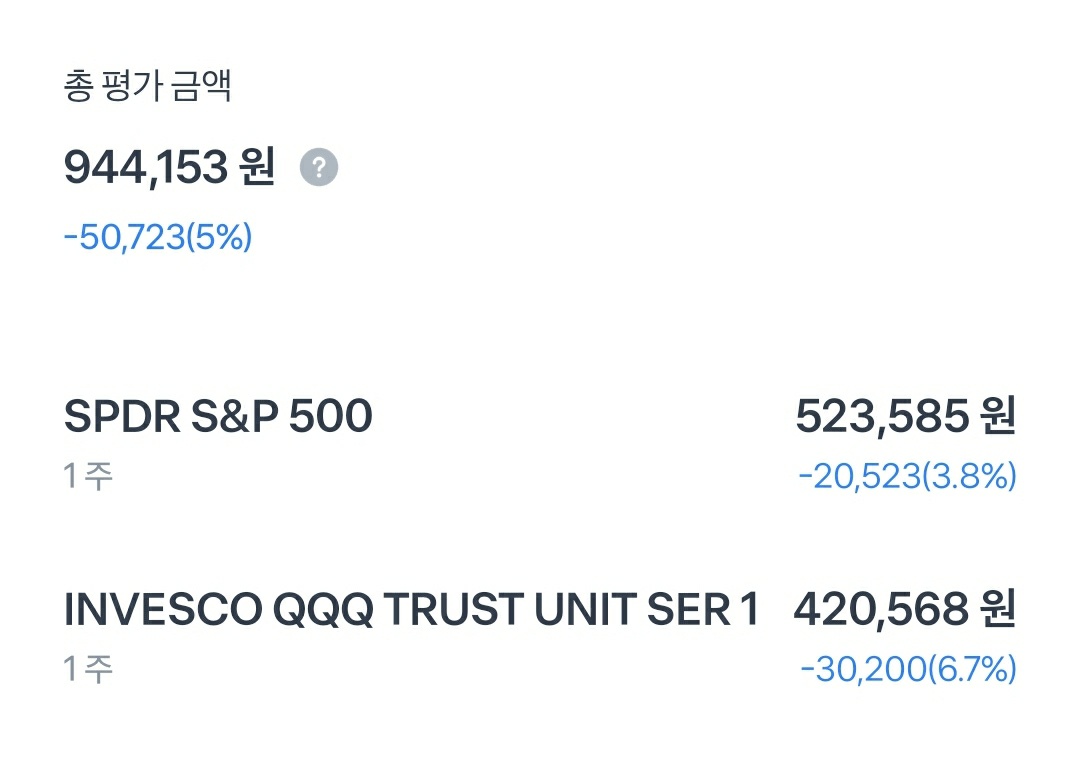The width and height of the screenshot is (1080, 759).
Task: Open the SPDR S&P 500 holding
Action: tap(218, 416)
